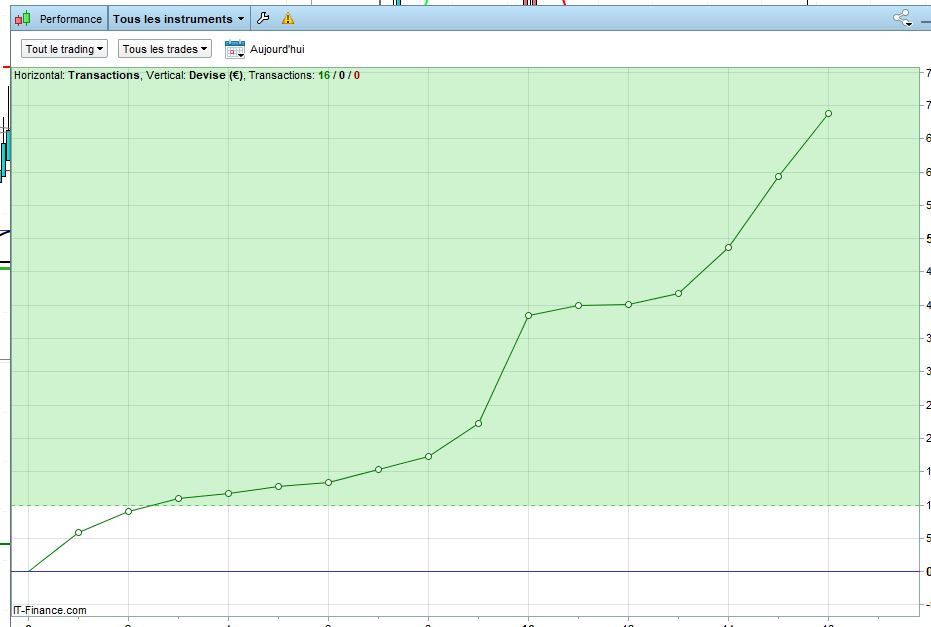Open the wrench settings icon
The height and width of the screenshot is (627, 931).
tap(263, 18)
